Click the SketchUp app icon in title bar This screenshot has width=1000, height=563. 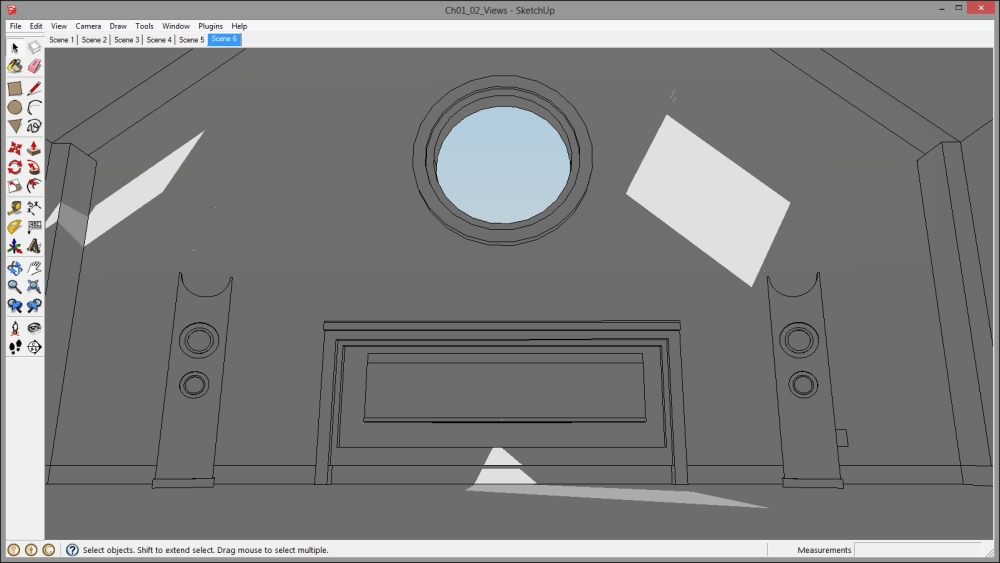(11, 10)
